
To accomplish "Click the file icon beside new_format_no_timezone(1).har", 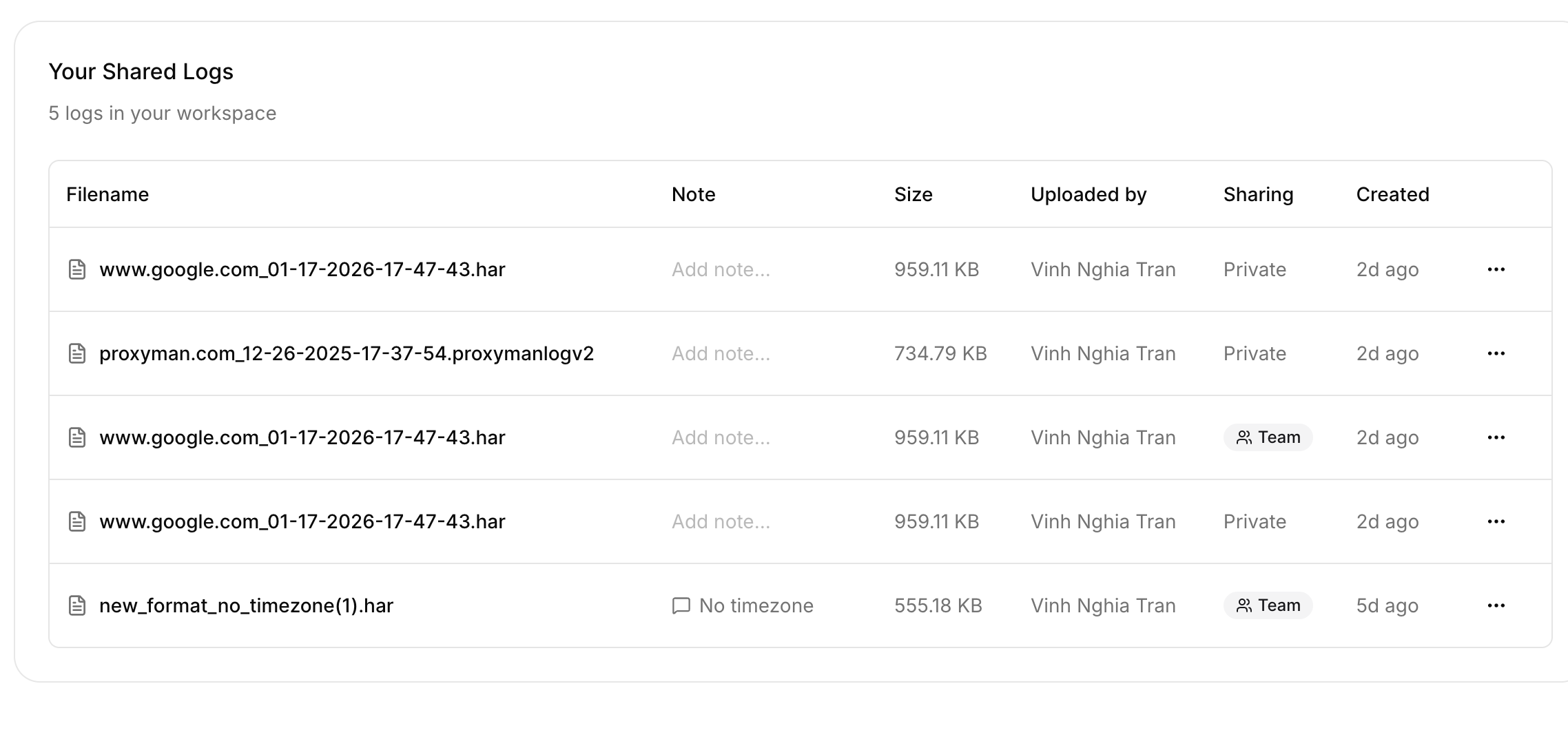I will pos(77,605).
